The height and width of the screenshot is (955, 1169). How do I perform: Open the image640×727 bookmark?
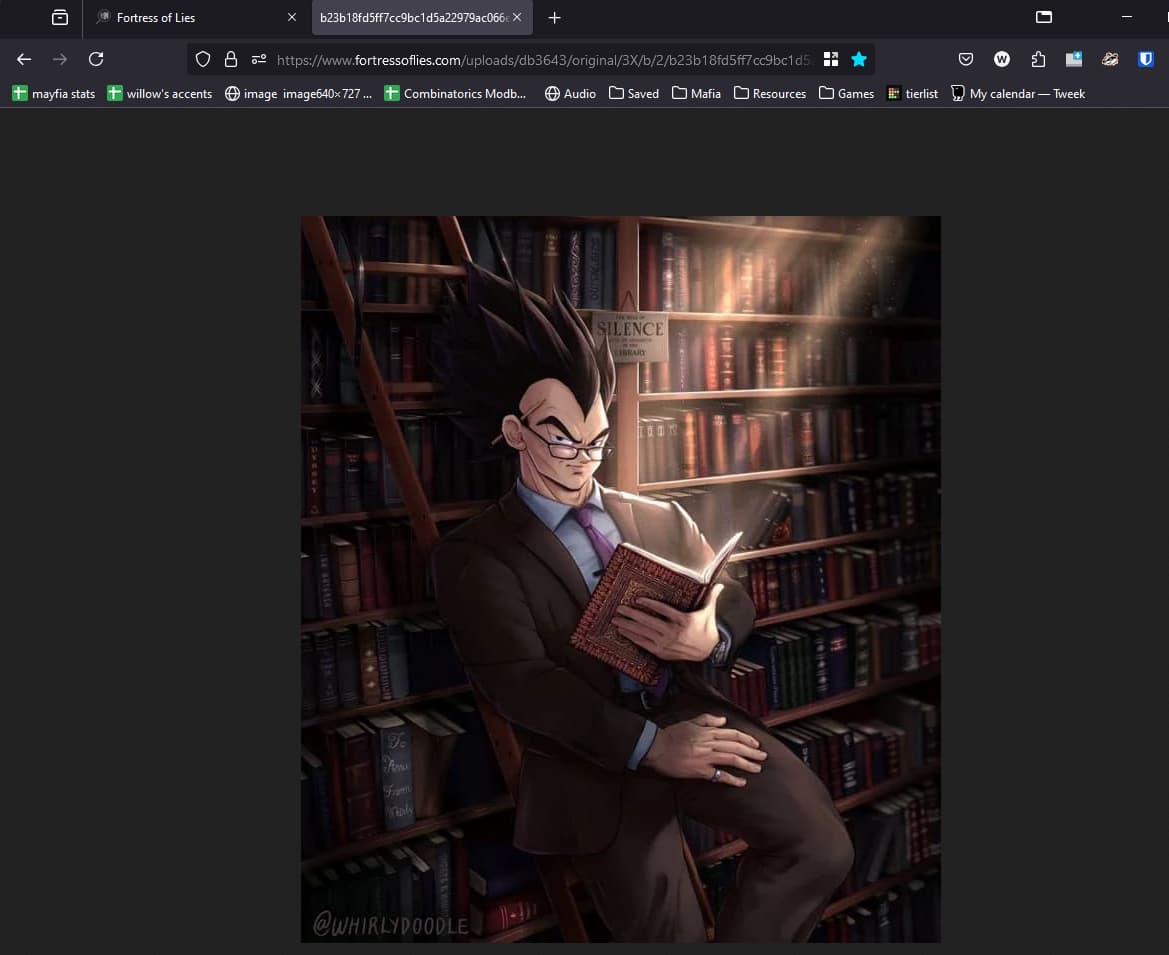point(298,93)
